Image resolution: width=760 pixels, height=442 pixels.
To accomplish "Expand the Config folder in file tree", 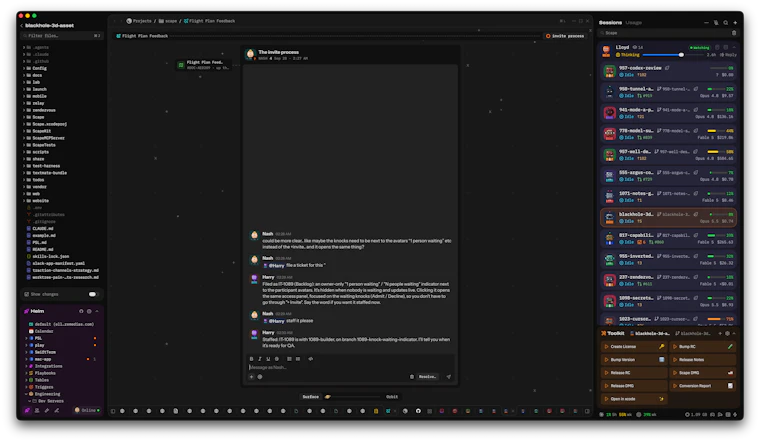I will click(x=24, y=68).
